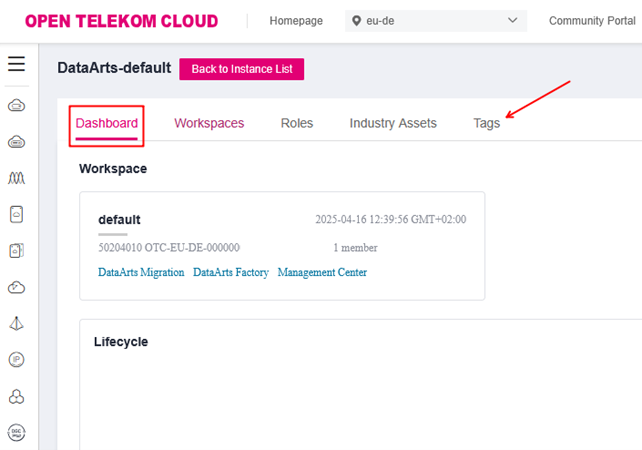
Task: Click the IP circle icon in sidebar
Action: click(x=16, y=359)
